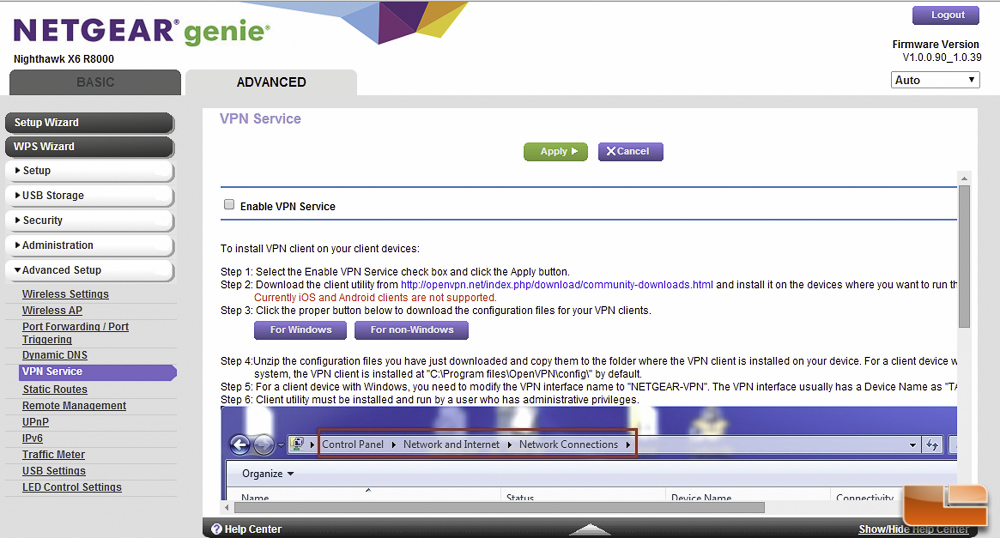Enable VPN Service checkbox

pos(229,205)
